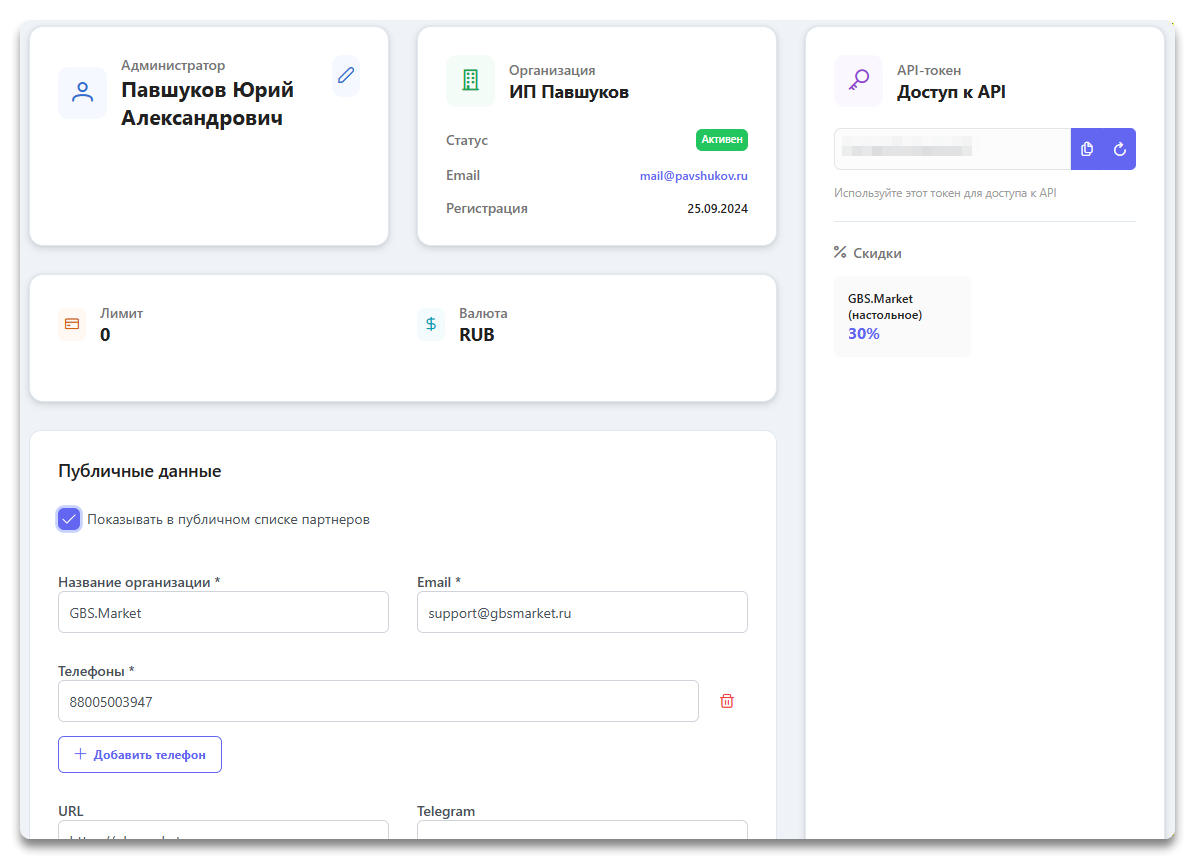1195x867 pixels.
Task: Select the GBS.Market 30% discount card
Action: [x=902, y=317]
